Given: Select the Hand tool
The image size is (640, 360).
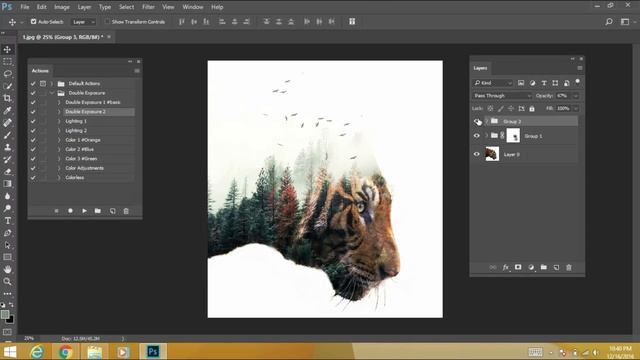Looking at the screenshot, I should click(x=7, y=269).
